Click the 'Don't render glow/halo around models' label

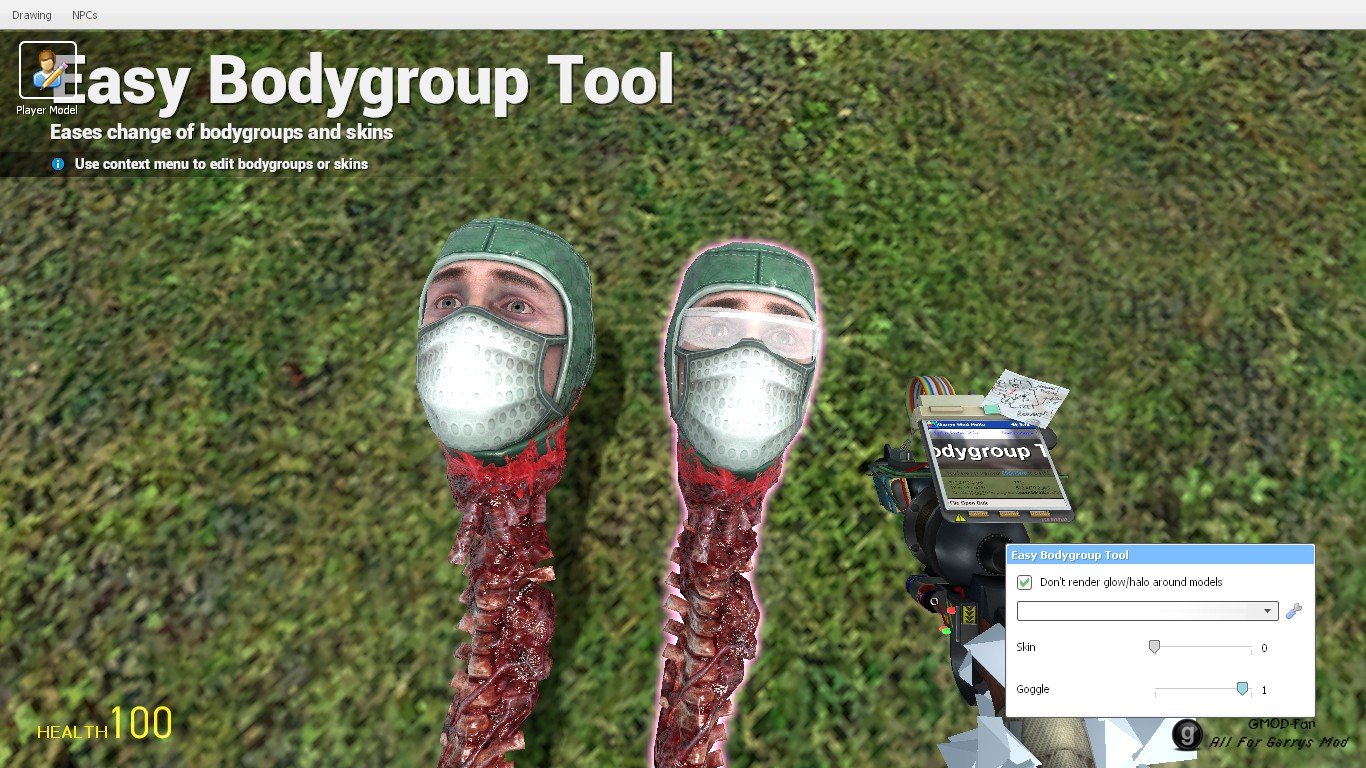coord(1131,582)
